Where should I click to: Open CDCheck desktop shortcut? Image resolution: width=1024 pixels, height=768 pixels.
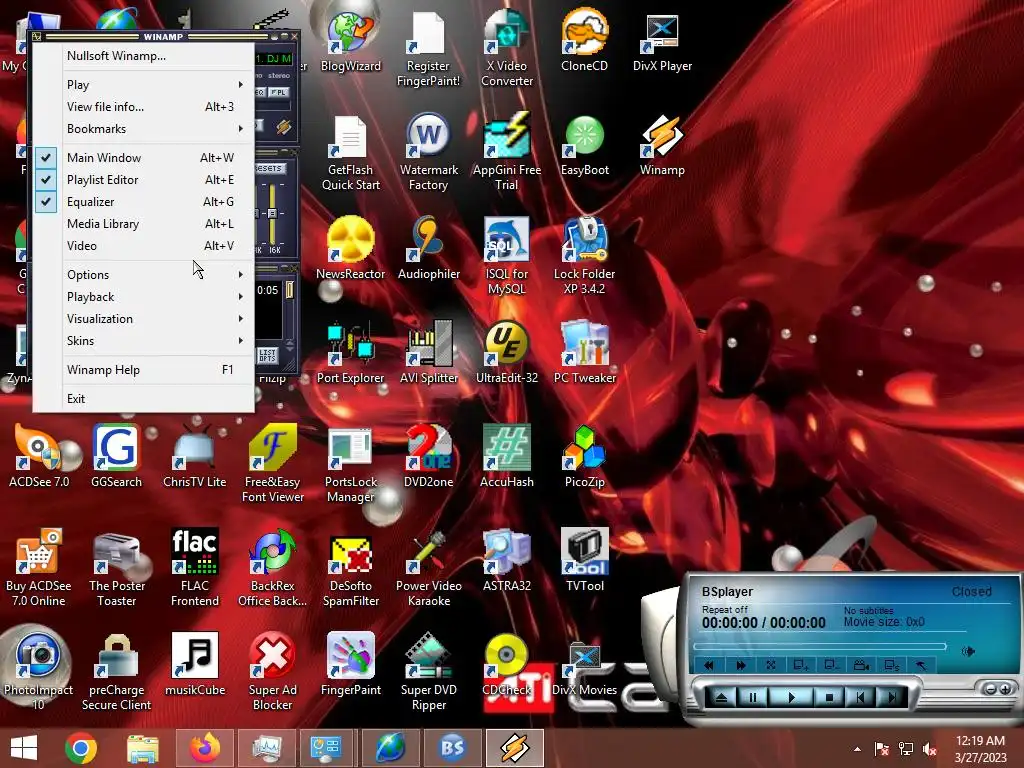pos(507,666)
